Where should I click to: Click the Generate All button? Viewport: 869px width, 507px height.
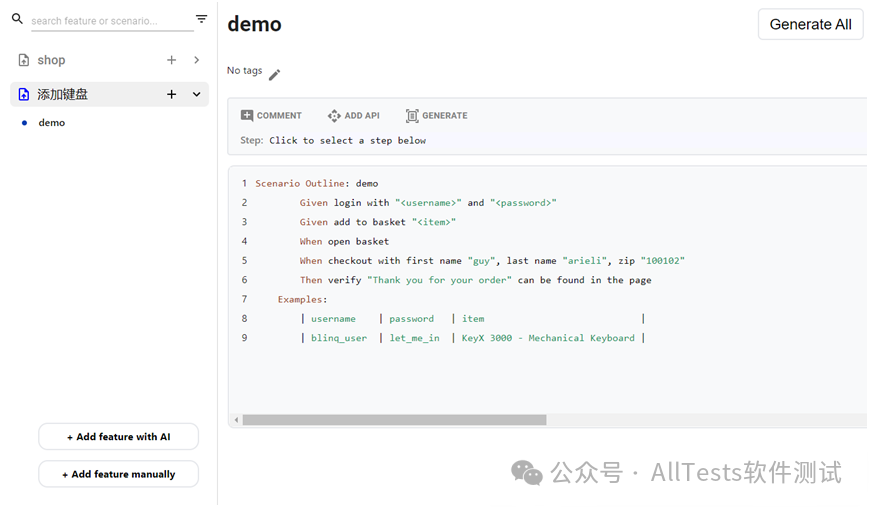[x=810, y=24]
